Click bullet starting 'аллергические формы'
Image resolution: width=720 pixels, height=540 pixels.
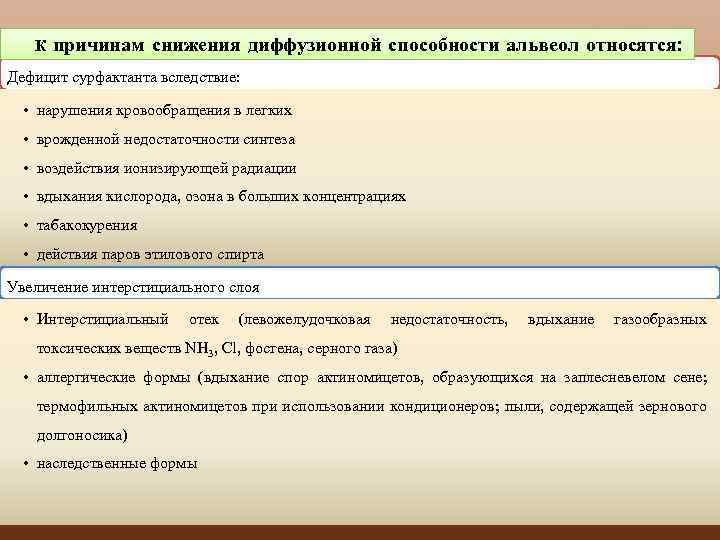[x=371, y=406]
